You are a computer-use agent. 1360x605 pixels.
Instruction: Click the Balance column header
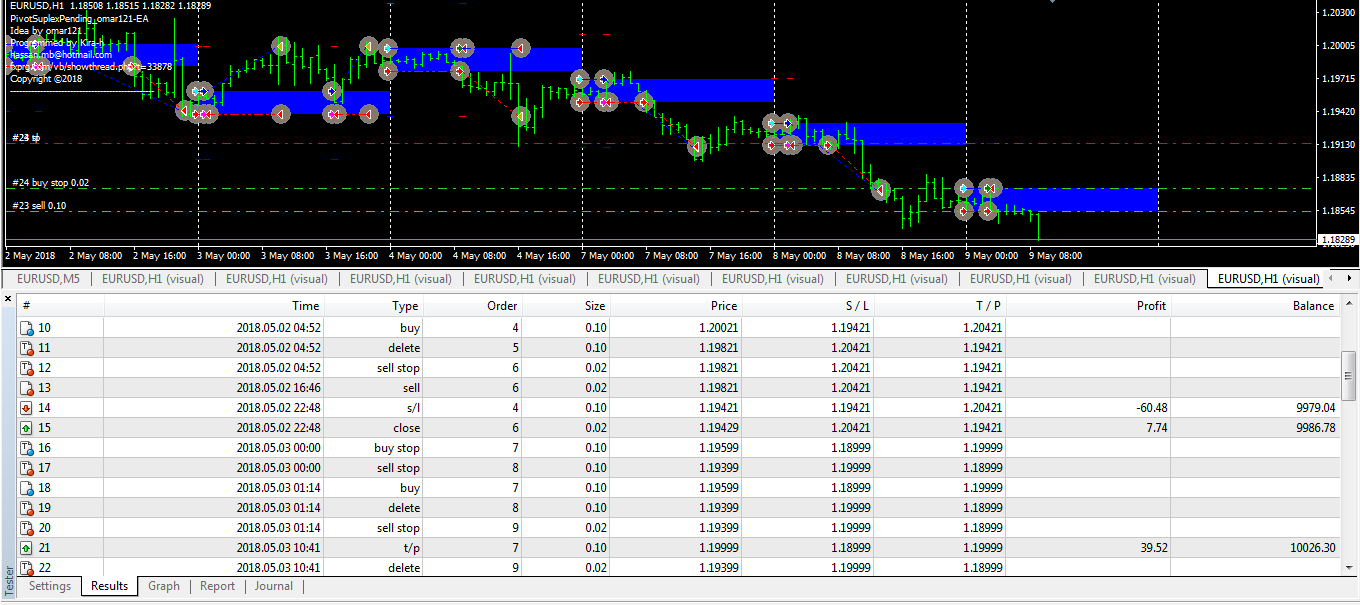[1312, 306]
